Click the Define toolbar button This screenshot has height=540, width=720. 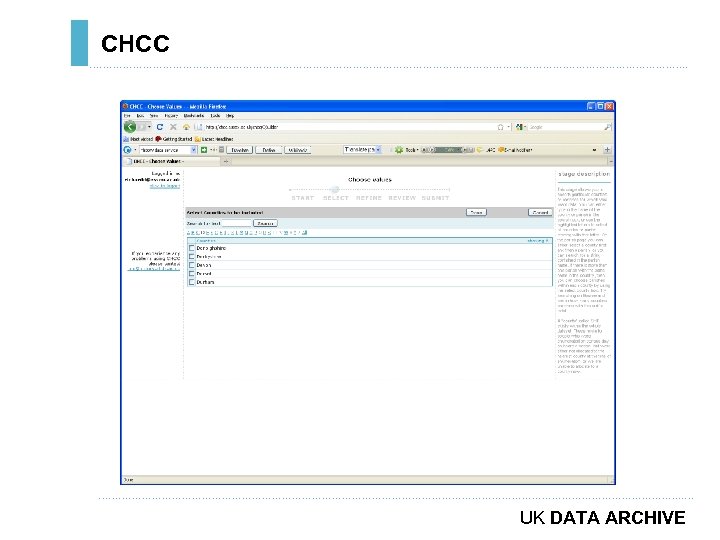[x=269, y=150]
